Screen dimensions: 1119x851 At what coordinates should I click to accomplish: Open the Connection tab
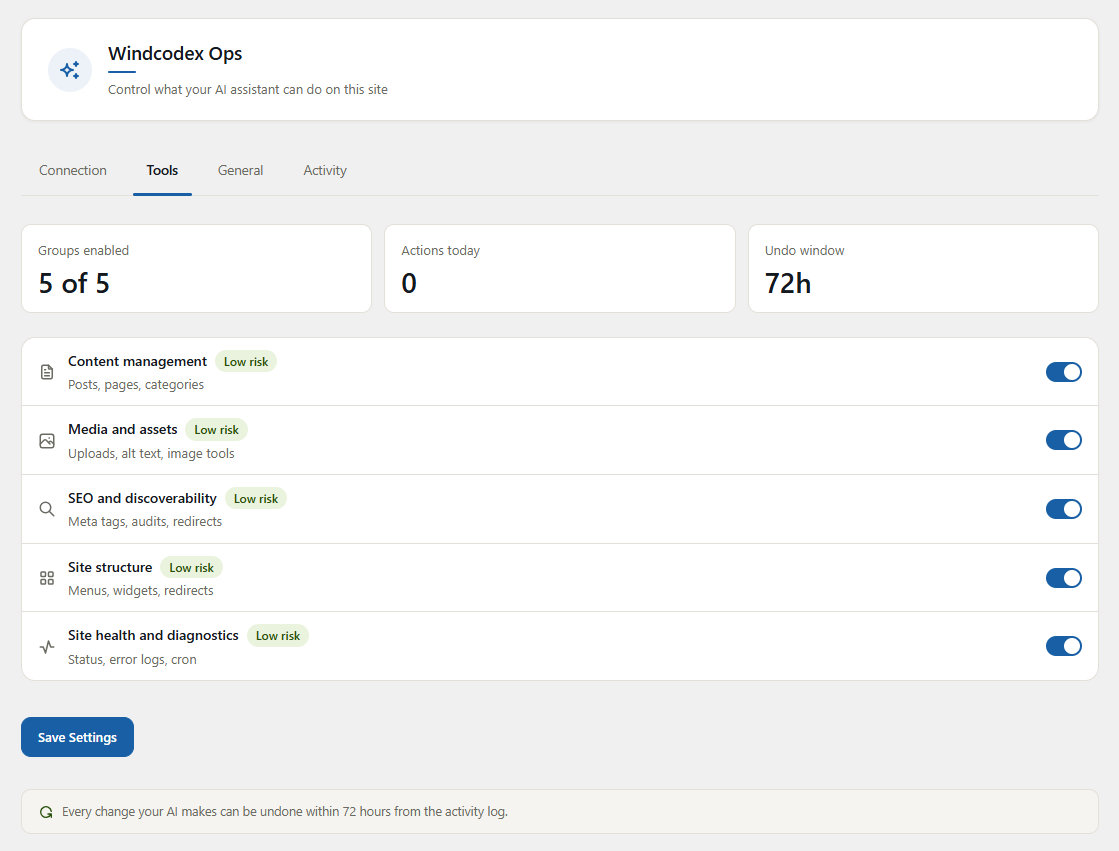point(73,171)
